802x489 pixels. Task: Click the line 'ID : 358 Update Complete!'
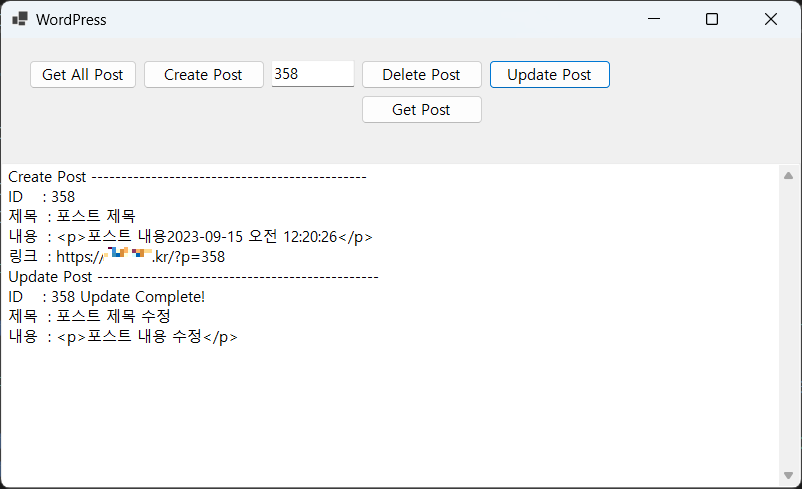coord(106,297)
